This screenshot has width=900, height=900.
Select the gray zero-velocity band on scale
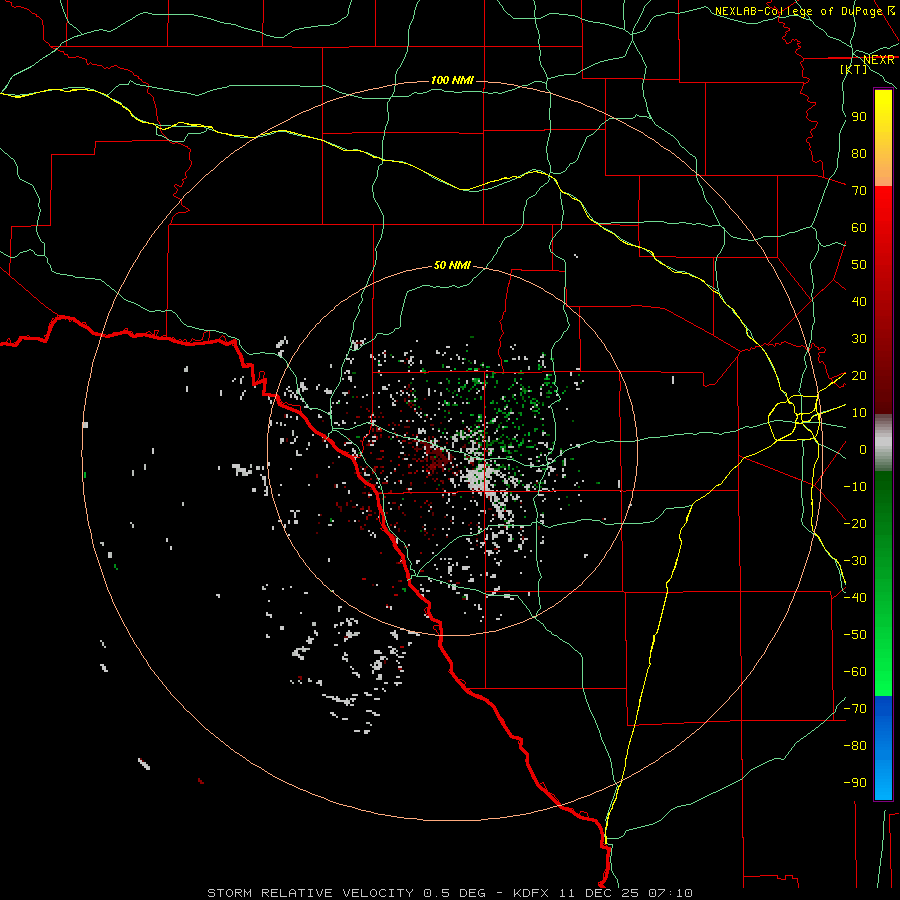coord(883,443)
